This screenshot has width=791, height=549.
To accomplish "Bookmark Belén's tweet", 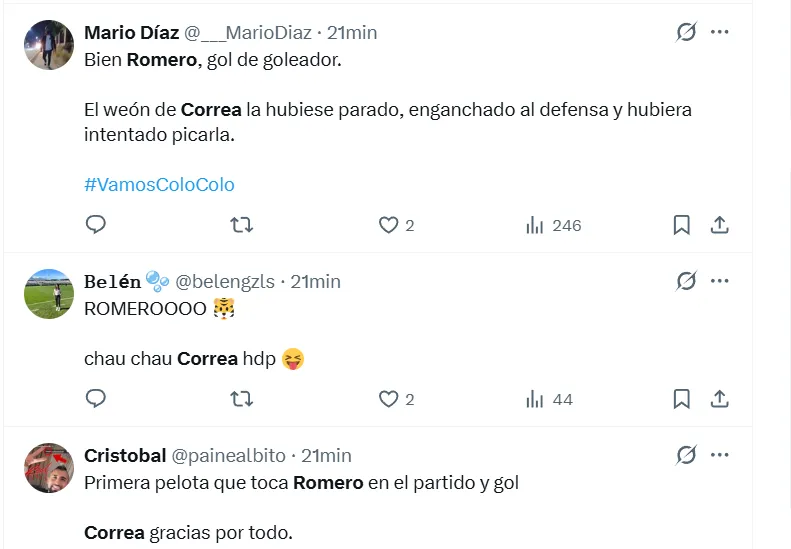I will click(682, 399).
